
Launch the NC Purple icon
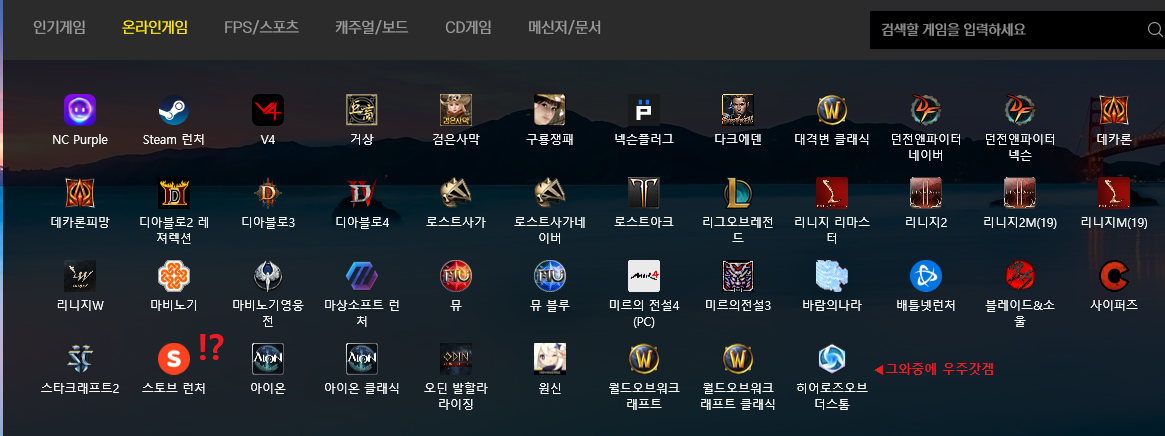[79, 110]
